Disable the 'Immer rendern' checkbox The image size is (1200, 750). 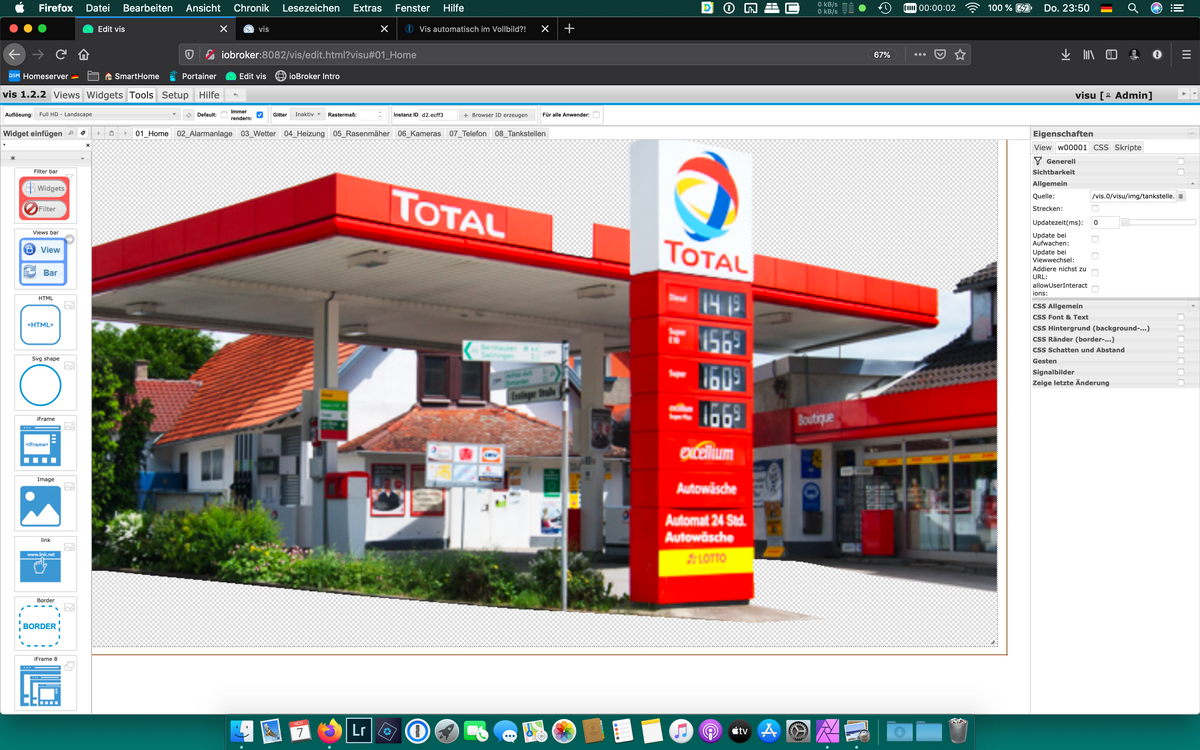coord(260,115)
